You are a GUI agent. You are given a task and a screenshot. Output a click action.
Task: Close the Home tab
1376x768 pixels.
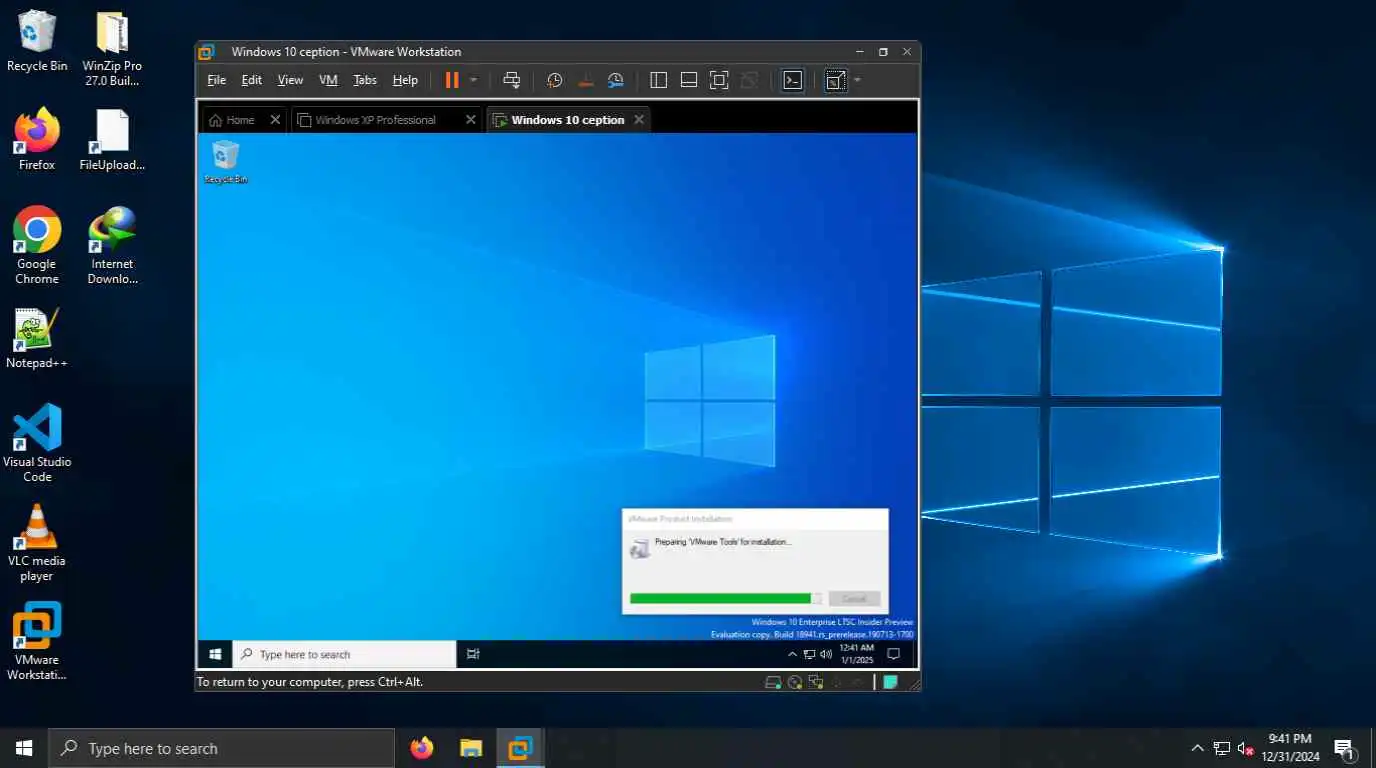[275, 120]
